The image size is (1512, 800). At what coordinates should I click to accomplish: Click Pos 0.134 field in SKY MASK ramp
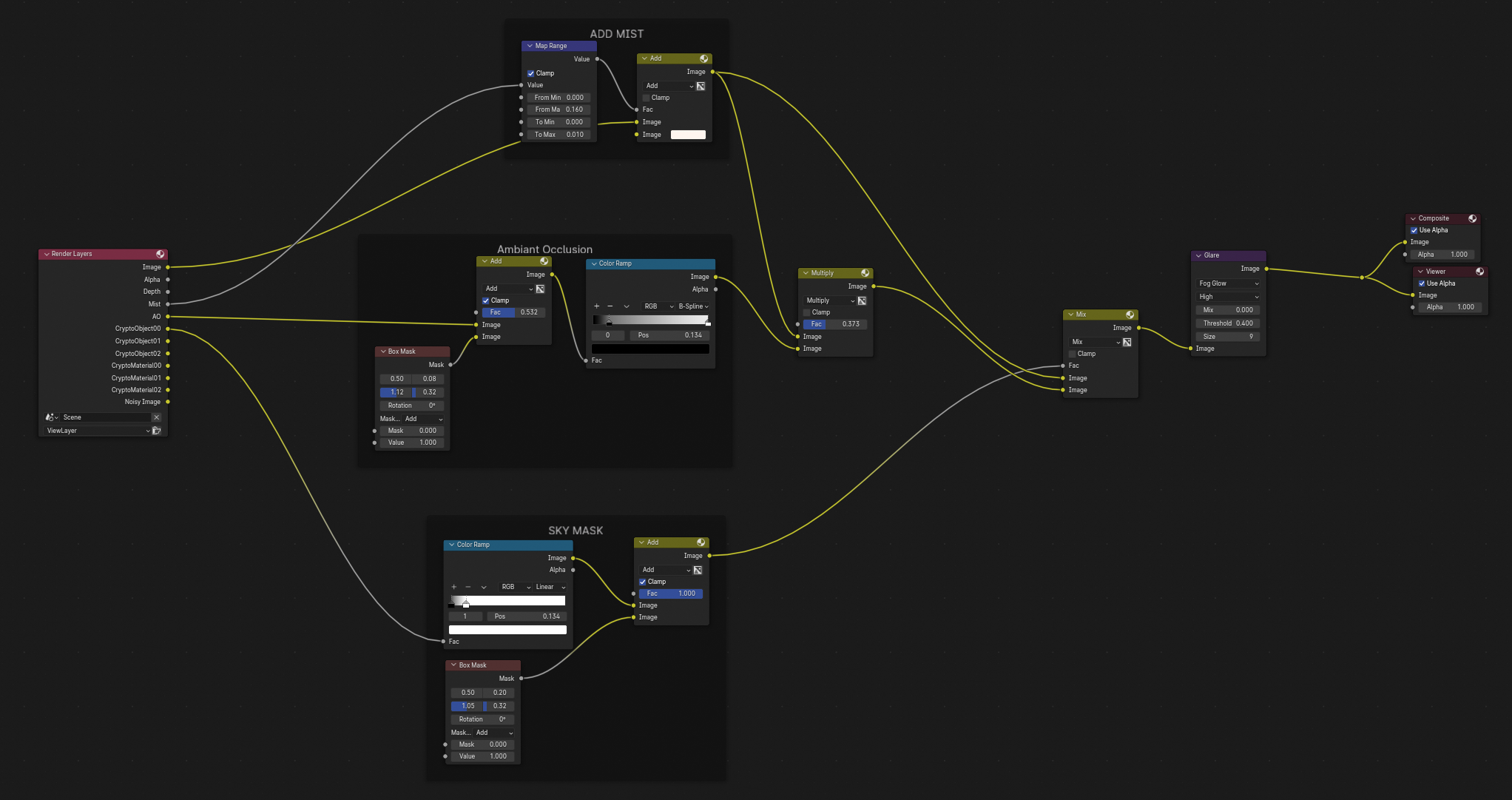tap(527, 616)
